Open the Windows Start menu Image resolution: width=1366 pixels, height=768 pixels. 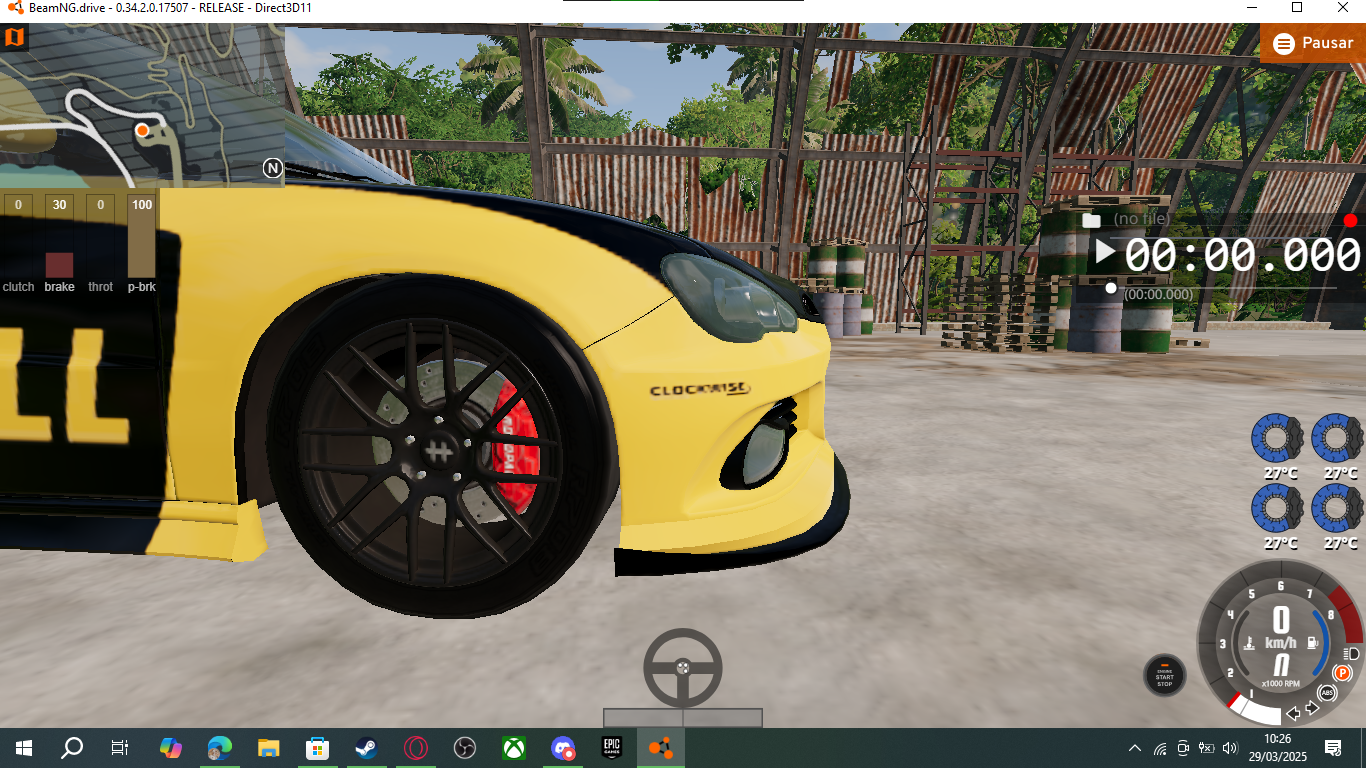click(x=24, y=748)
